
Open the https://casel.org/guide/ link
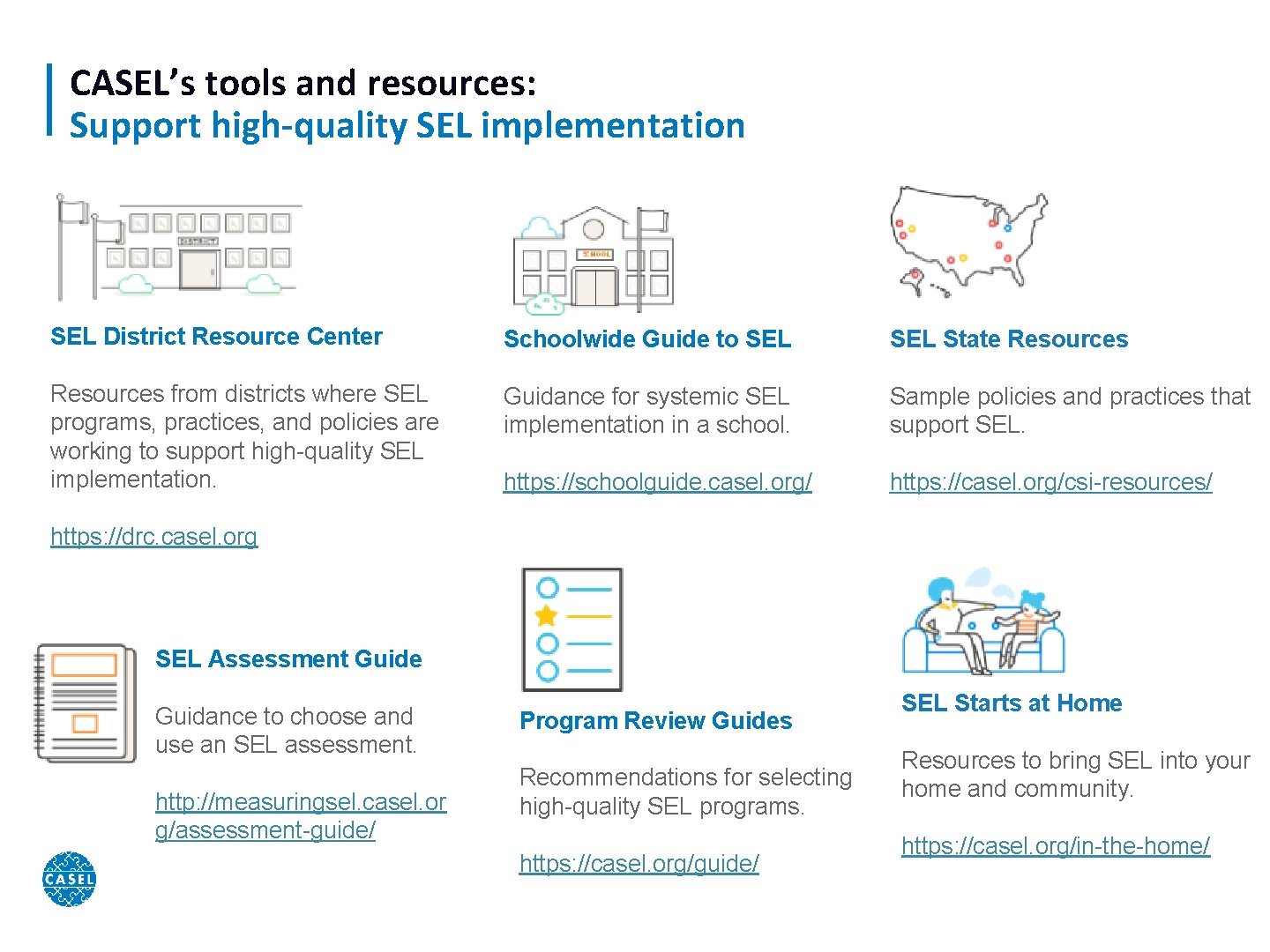pos(639,863)
